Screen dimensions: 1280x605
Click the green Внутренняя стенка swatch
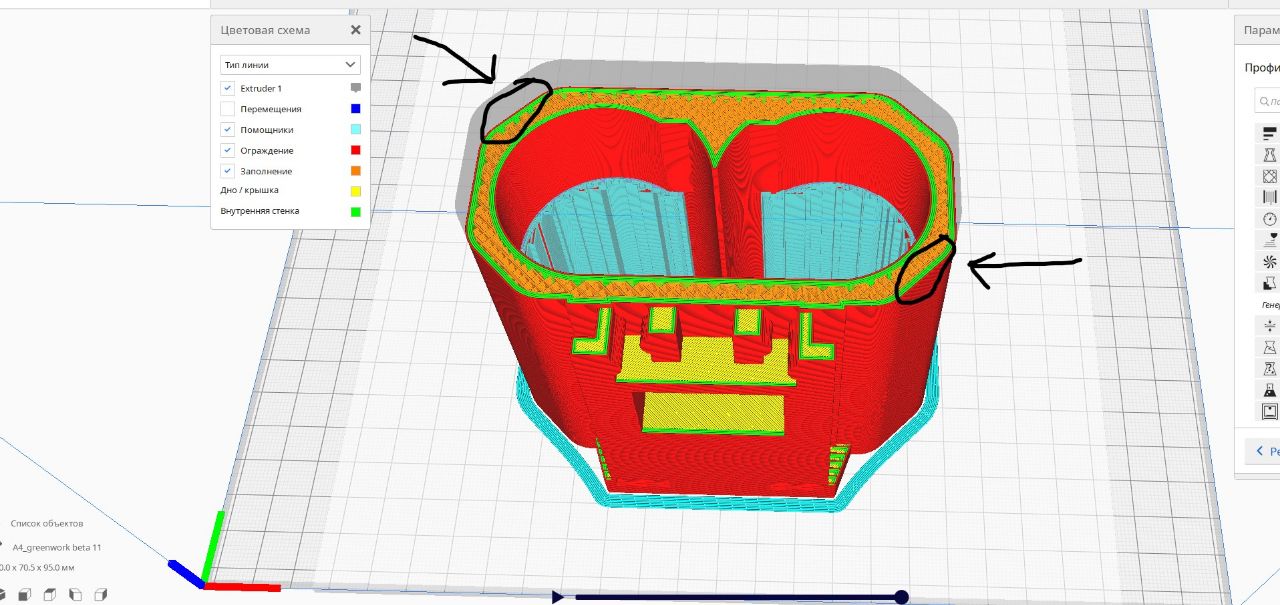[355, 211]
